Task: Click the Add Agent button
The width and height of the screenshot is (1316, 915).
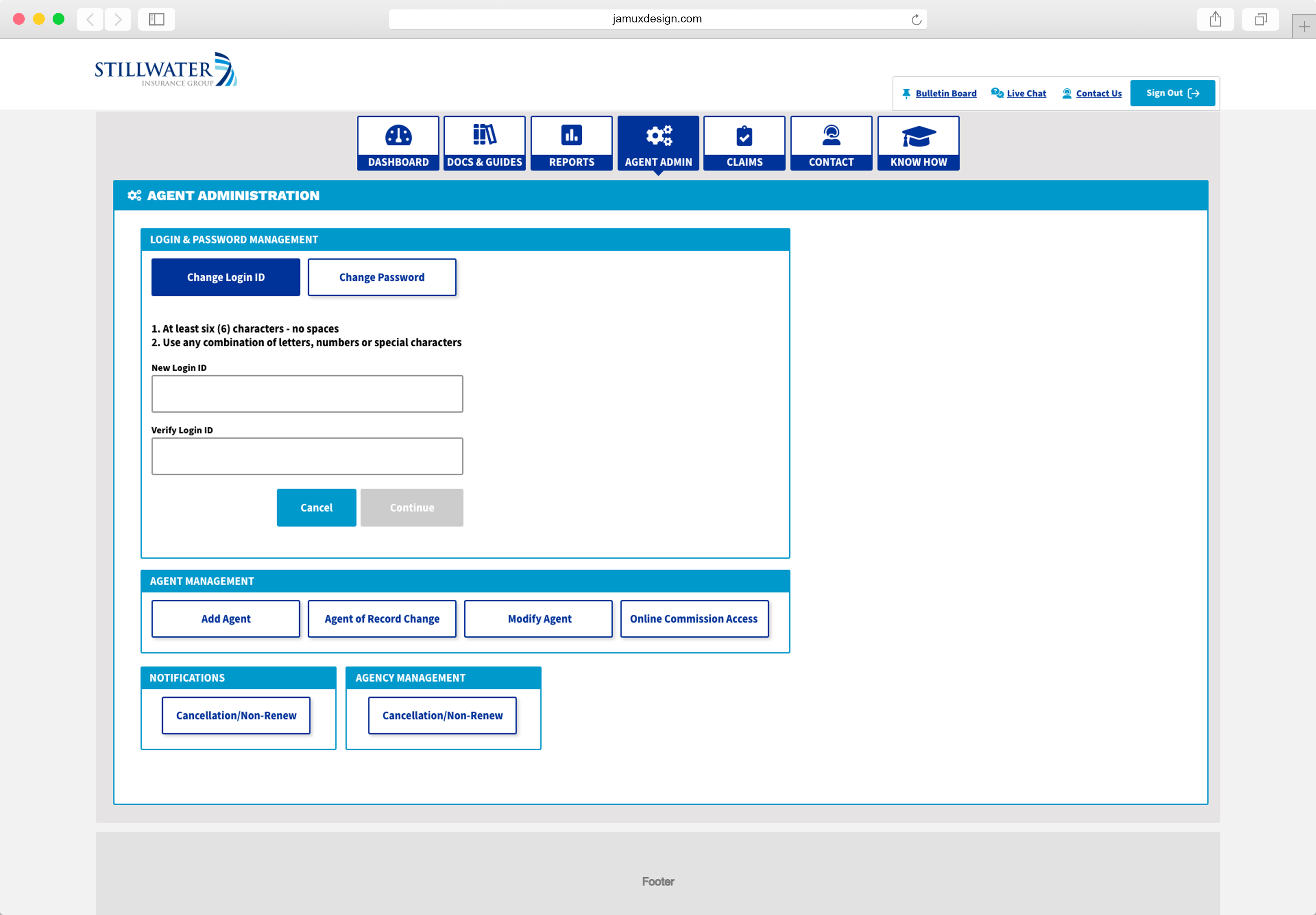Action: point(226,619)
